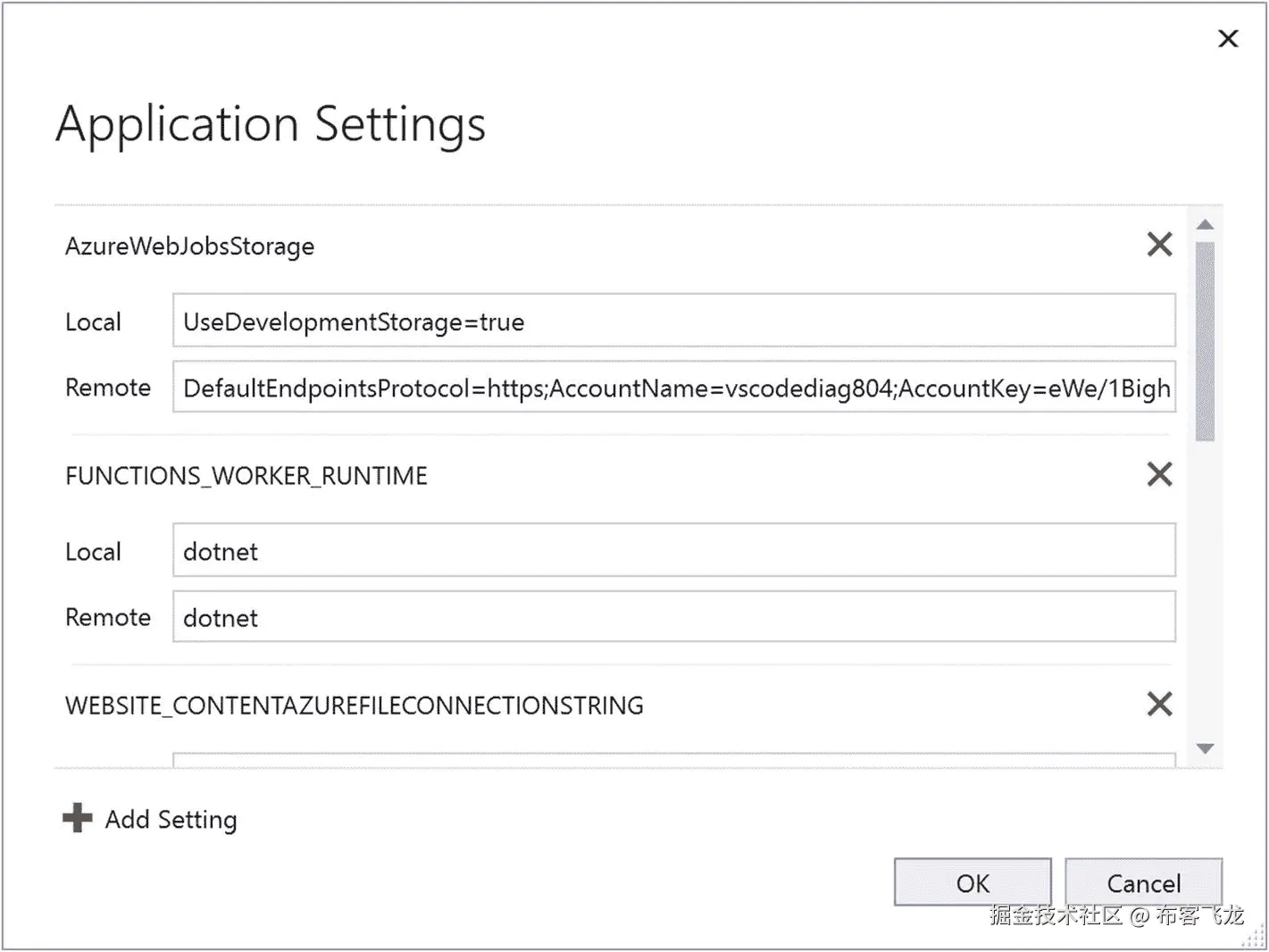Click the AzureWebJobsStorage setting name

[190, 246]
